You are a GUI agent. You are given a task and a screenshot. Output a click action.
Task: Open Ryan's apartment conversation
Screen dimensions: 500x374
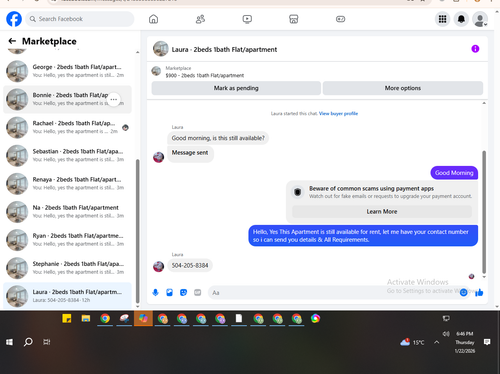(67, 240)
